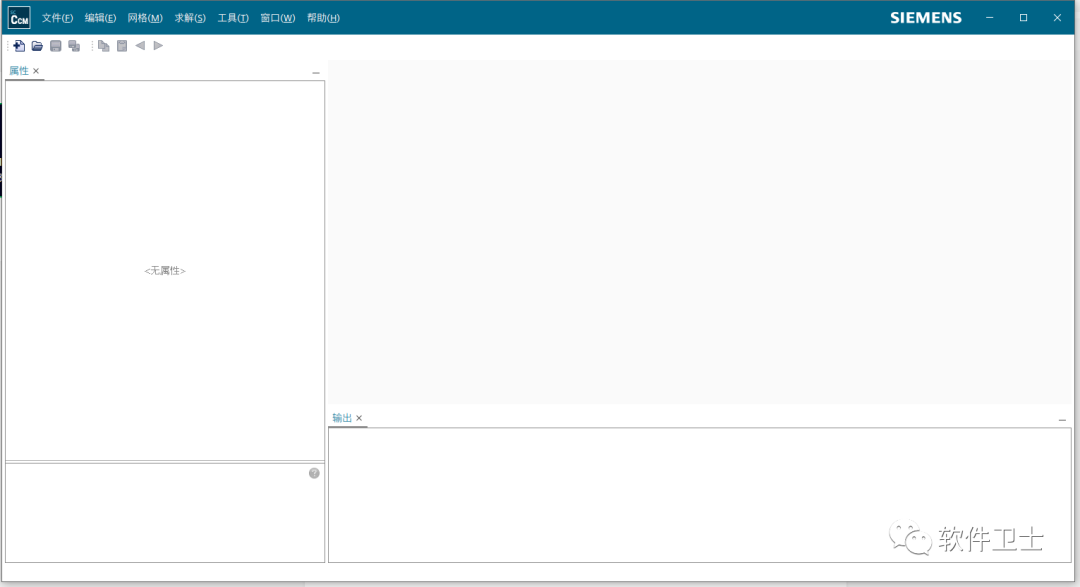Click the Forward arrow in toolbar
Screen dimensions: 1080x587
[x=158, y=45]
